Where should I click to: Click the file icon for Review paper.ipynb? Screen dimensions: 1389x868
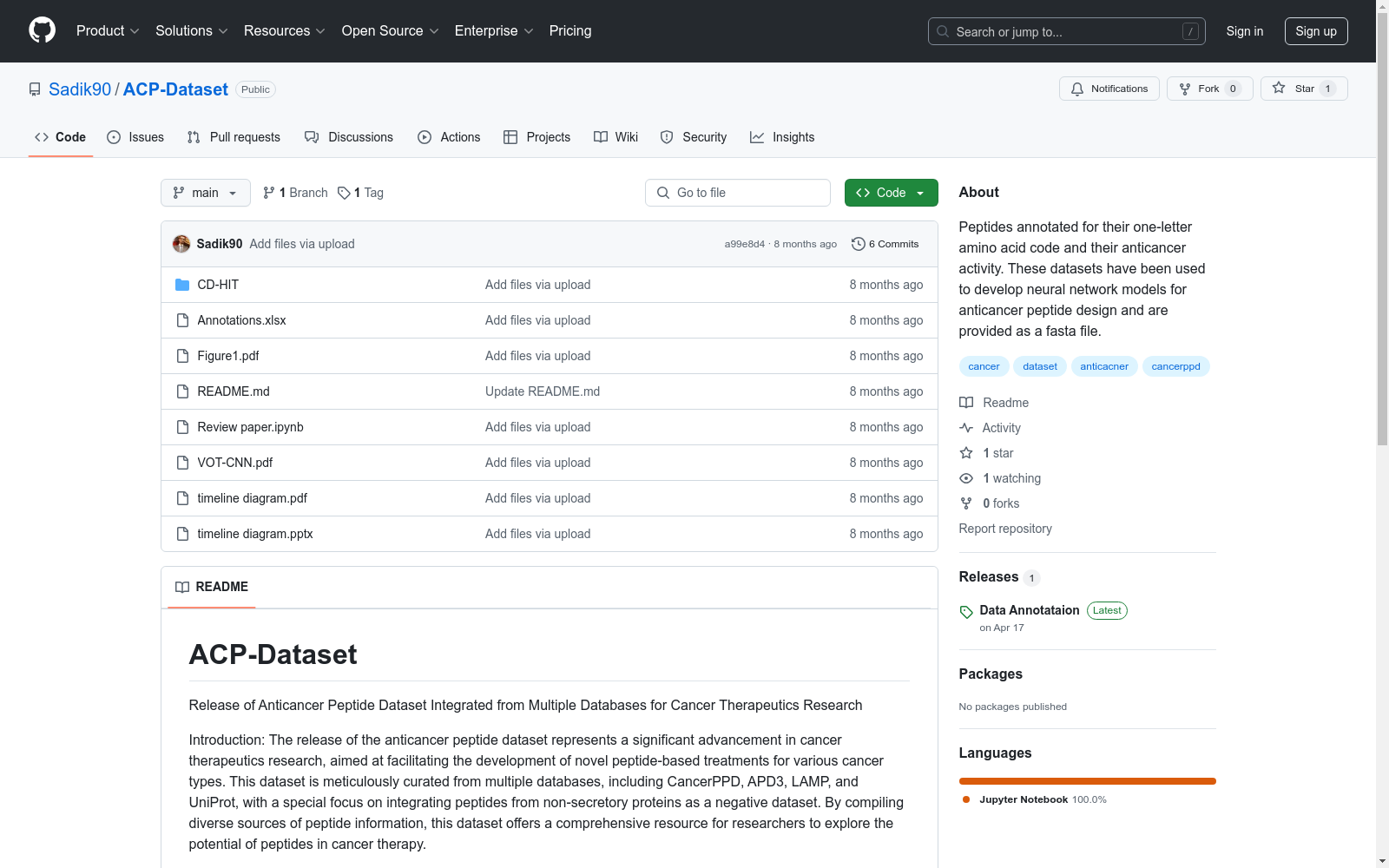pyautogui.click(x=182, y=427)
